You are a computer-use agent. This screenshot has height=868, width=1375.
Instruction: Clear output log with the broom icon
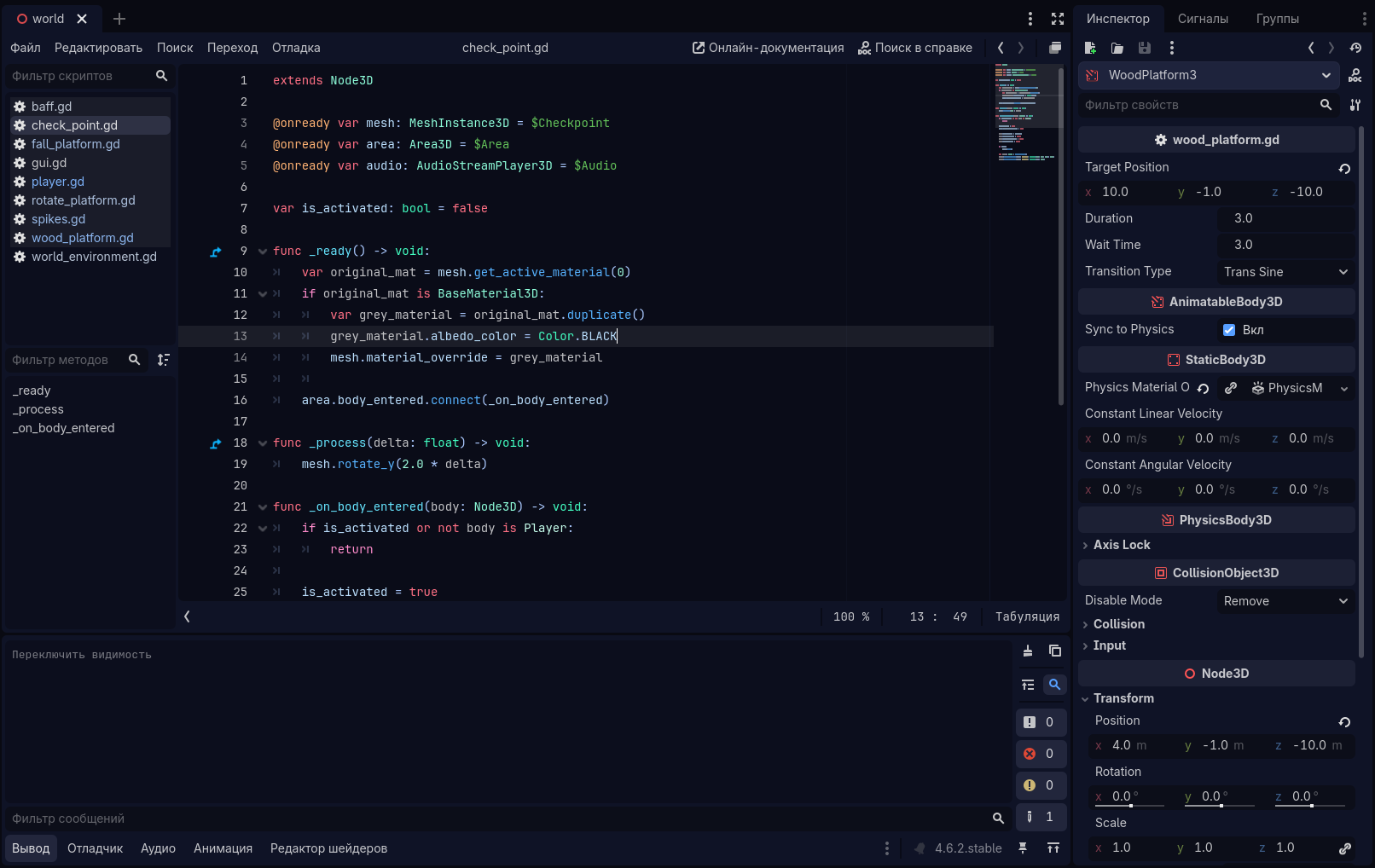coord(1028,651)
